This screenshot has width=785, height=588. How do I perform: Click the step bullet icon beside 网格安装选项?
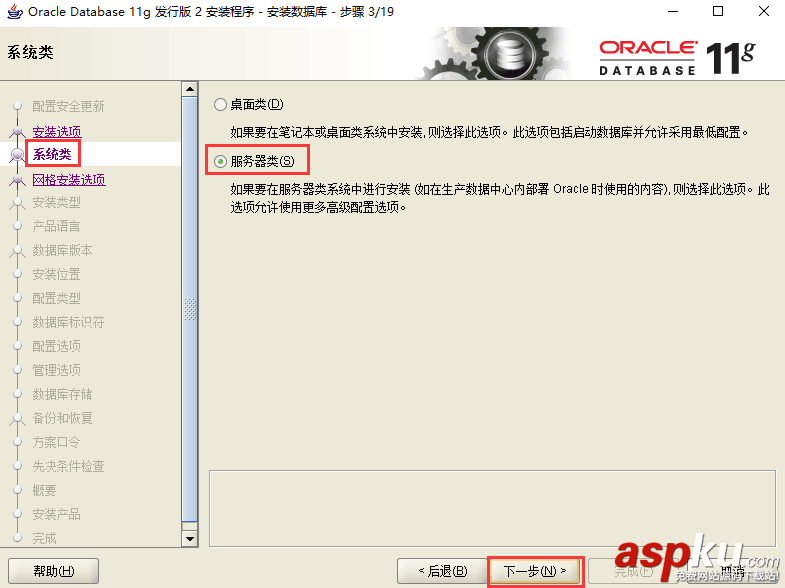[18, 179]
